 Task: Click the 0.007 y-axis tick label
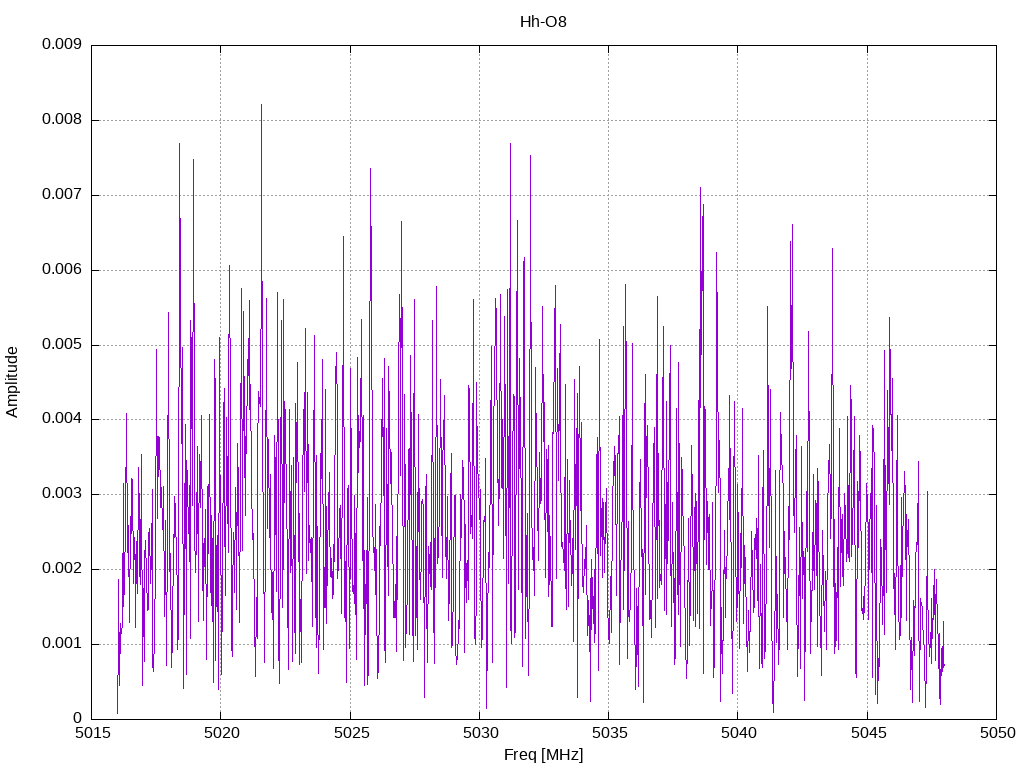tap(62, 195)
